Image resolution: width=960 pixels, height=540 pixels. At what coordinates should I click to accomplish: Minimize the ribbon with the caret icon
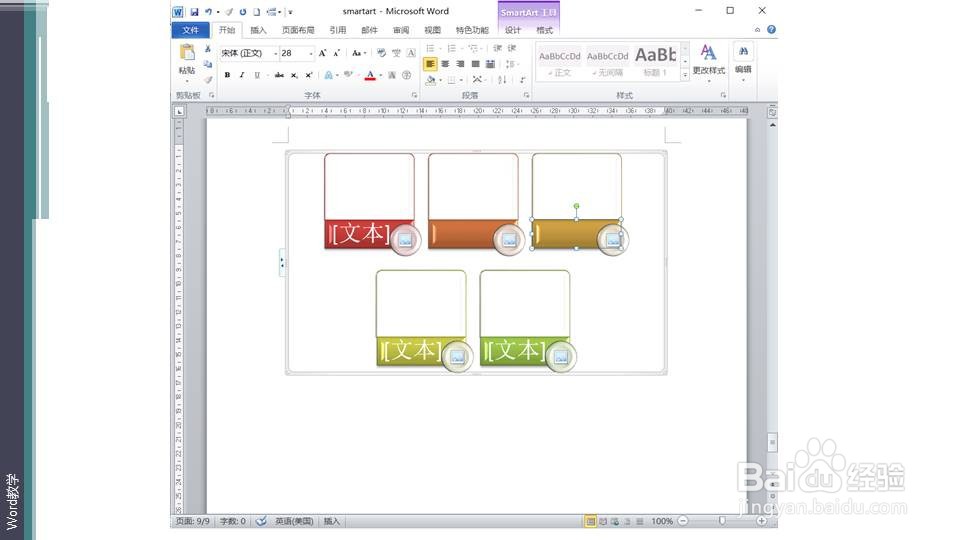[757, 29]
